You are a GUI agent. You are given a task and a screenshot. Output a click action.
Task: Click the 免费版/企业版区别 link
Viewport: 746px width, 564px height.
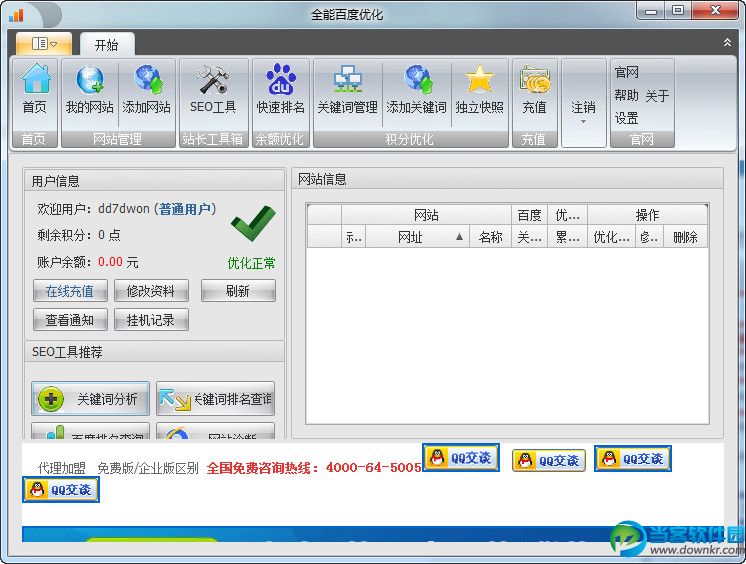pyautogui.click(x=147, y=468)
